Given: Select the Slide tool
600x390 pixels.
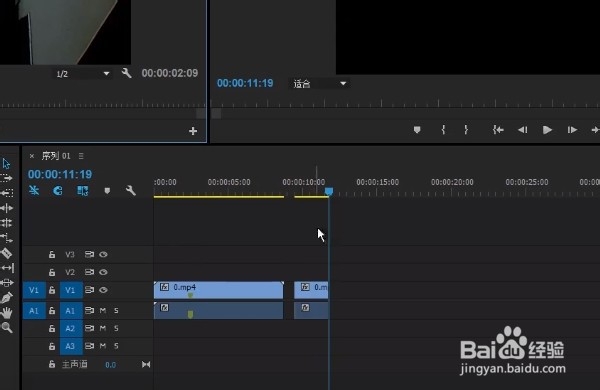Looking at the screenshot, I should click(x=7, y=283).
